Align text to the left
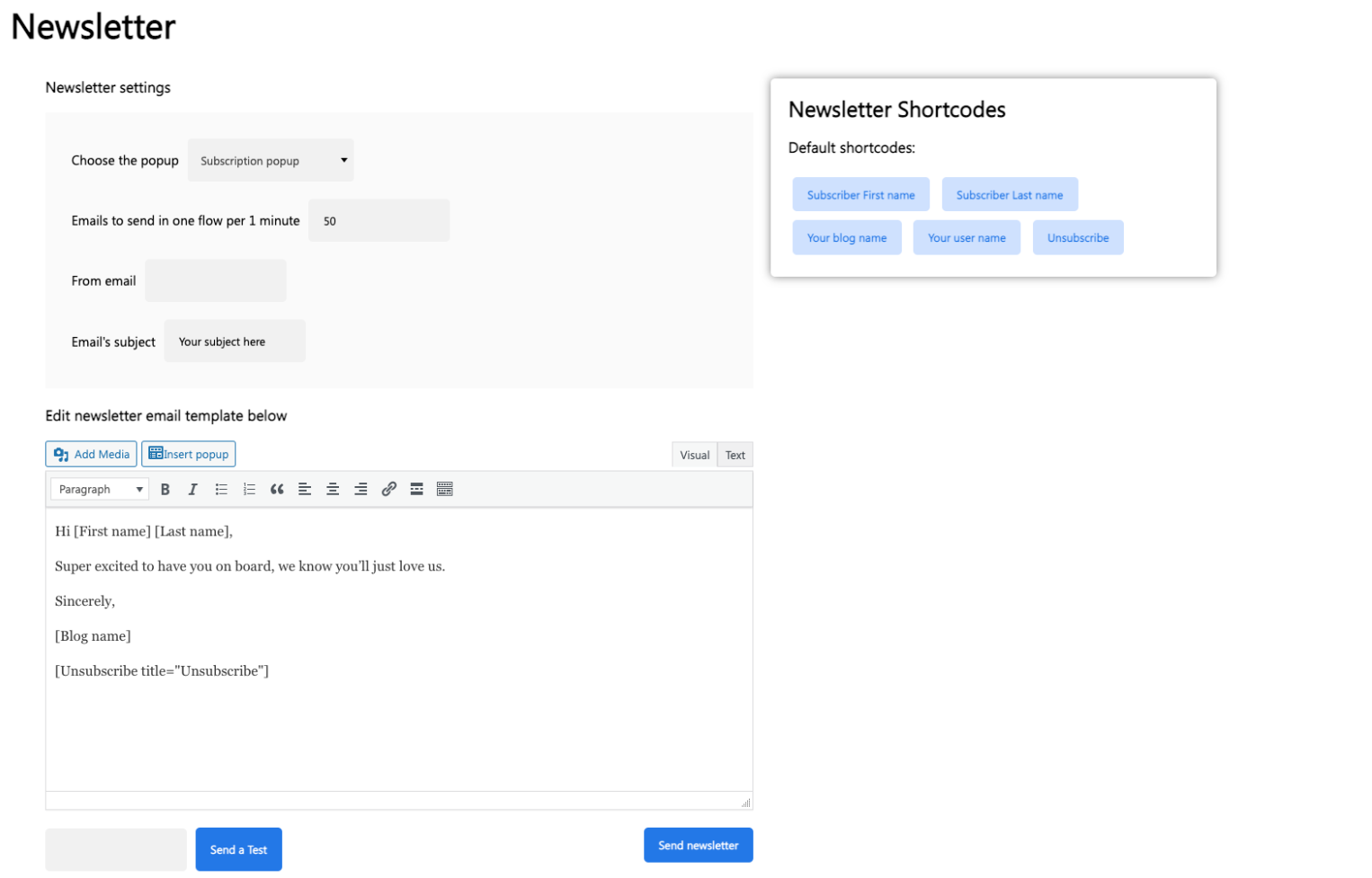Screen dimensions: 1372x878 305,490
